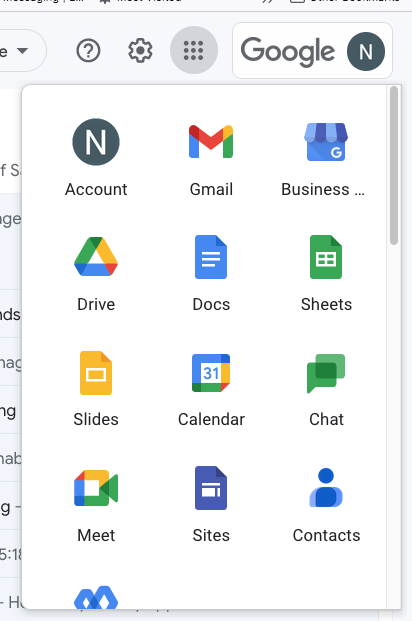Click the apps panel vertical scrollbar
The image size is (412, 621).
(x=393, y=166)
